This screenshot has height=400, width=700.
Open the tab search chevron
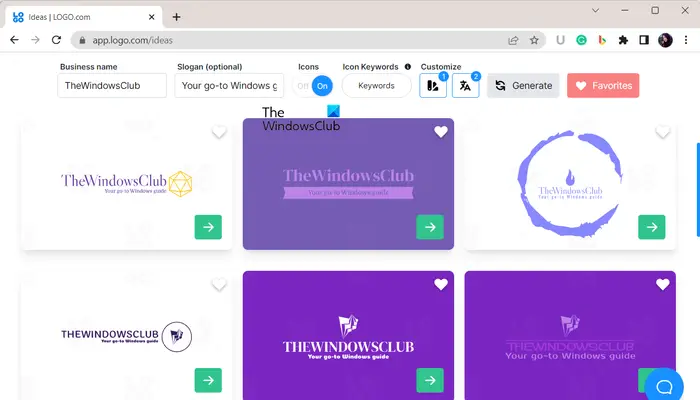pos(595,10)
